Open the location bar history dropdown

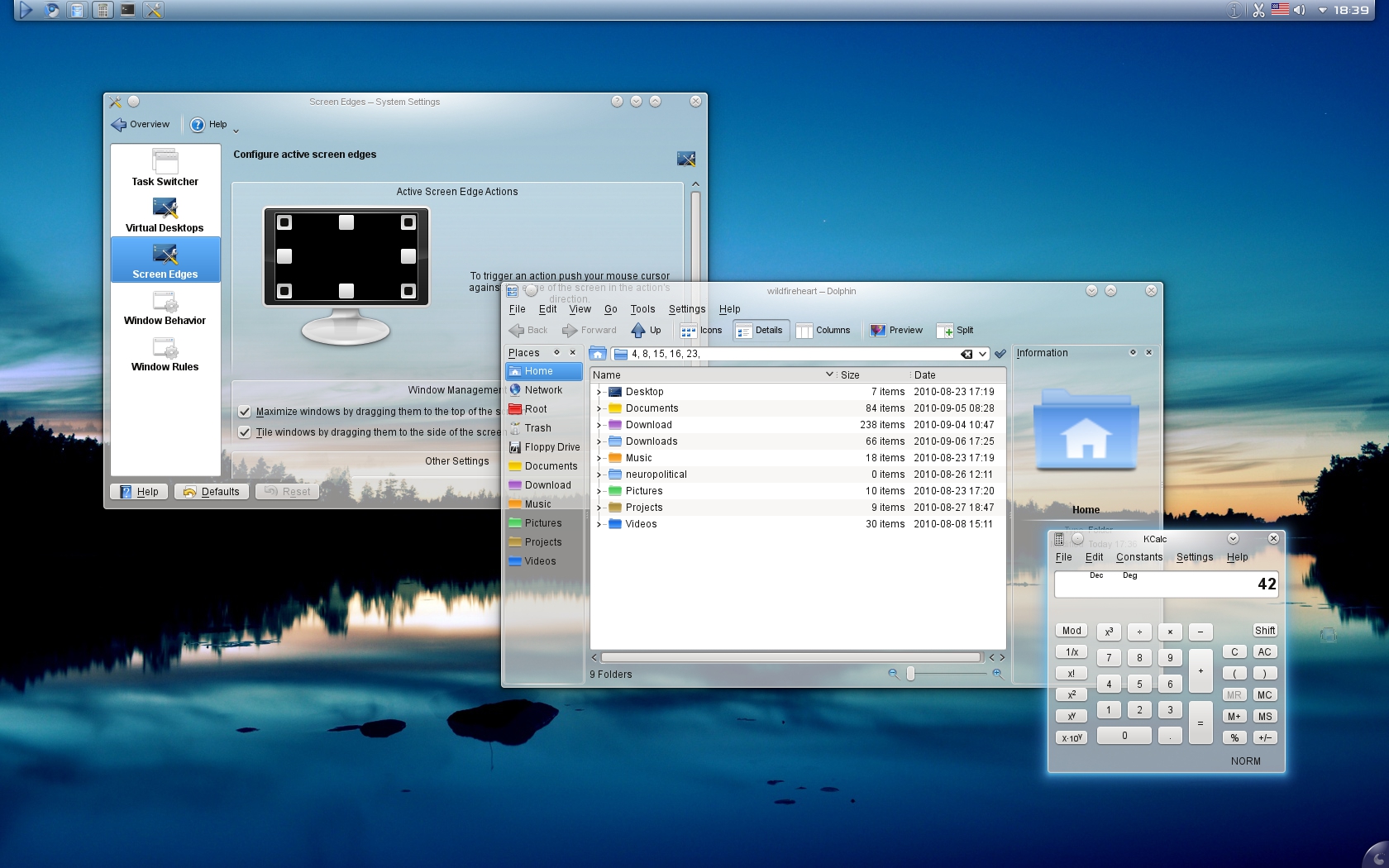pos(982,354)
